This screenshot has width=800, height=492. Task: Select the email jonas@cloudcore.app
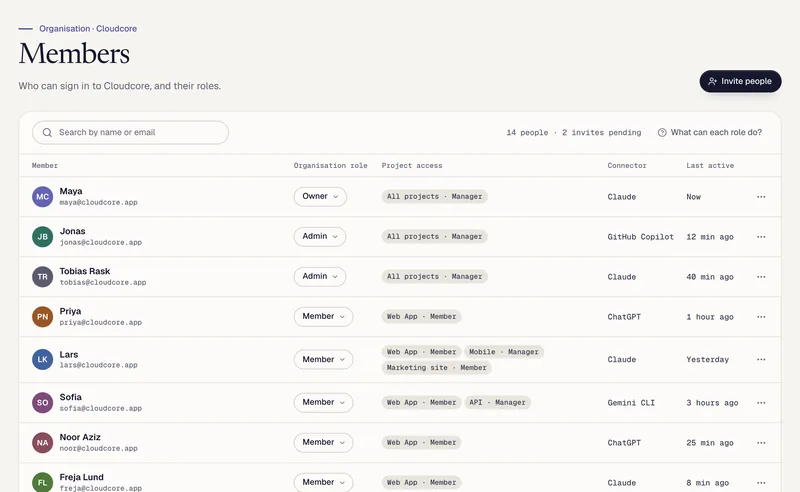point(101,242)
